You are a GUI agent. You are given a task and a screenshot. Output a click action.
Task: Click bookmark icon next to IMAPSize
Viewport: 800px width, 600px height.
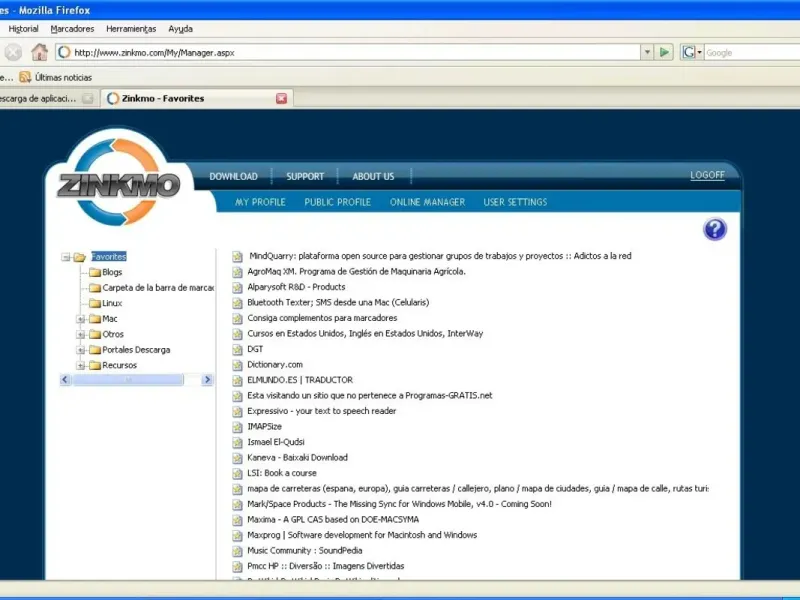coord(237,427)
